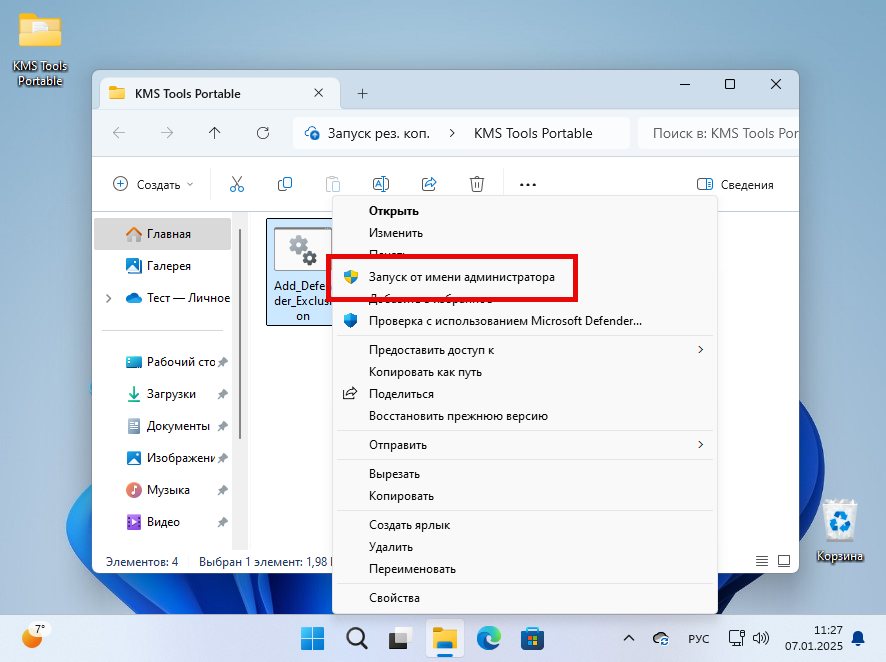
Task: Click the Delete trash icon in toolbar
Action: [477, 184]
